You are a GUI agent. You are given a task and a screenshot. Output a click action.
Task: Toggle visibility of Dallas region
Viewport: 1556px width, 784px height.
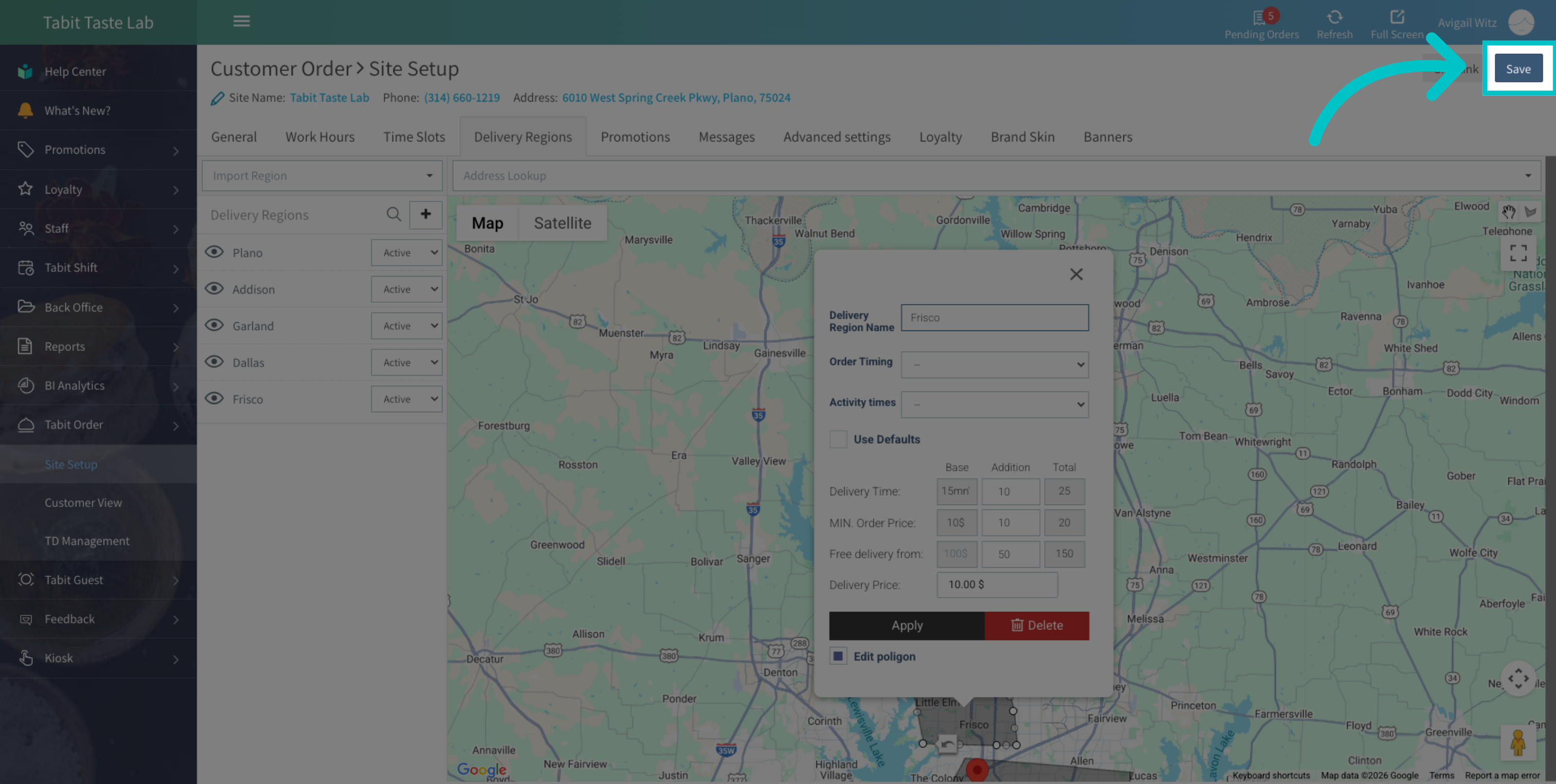pyautogui.click(x=214, y=362)
